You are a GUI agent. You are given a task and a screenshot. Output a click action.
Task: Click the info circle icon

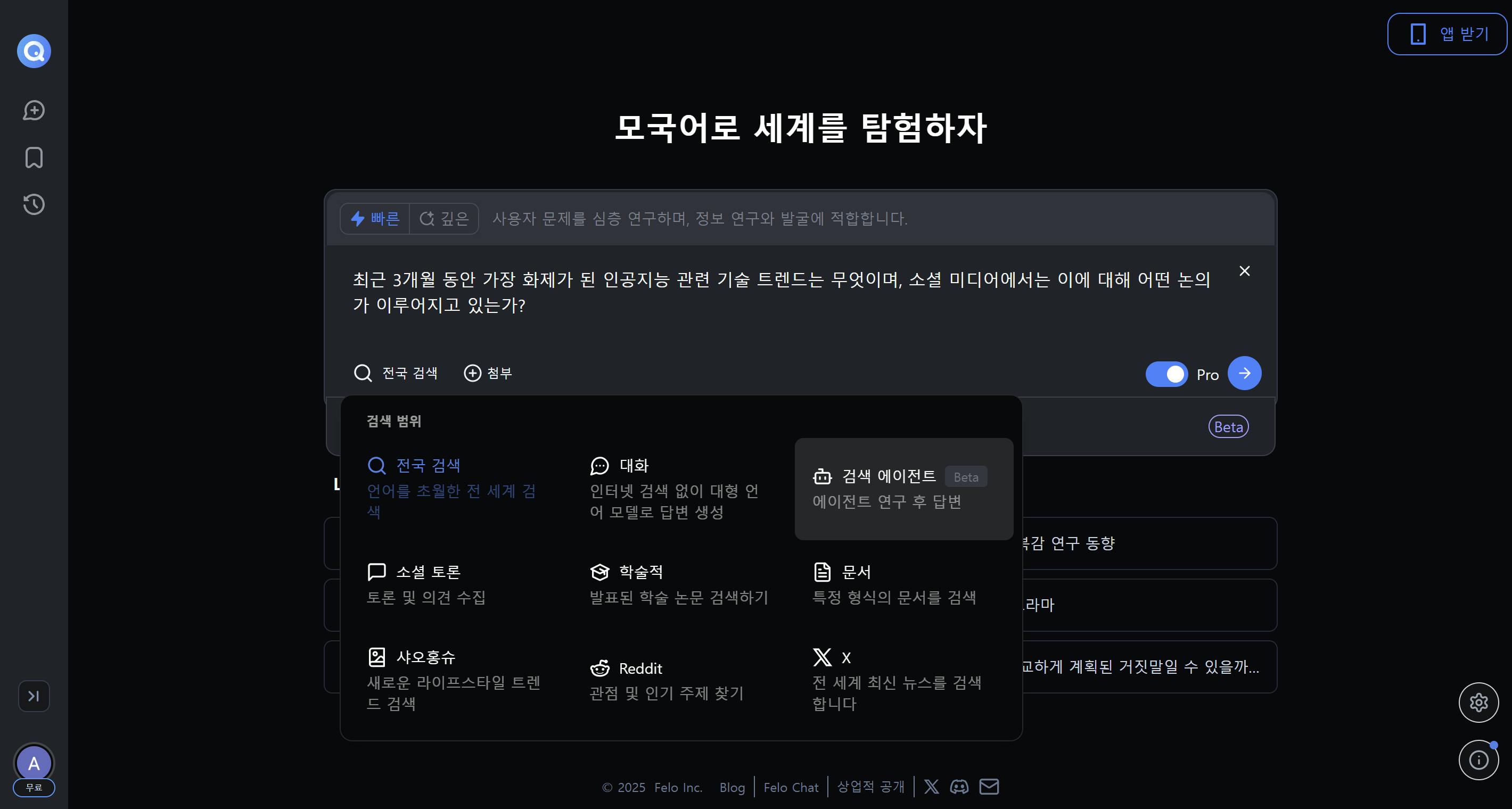(1478, 760)
